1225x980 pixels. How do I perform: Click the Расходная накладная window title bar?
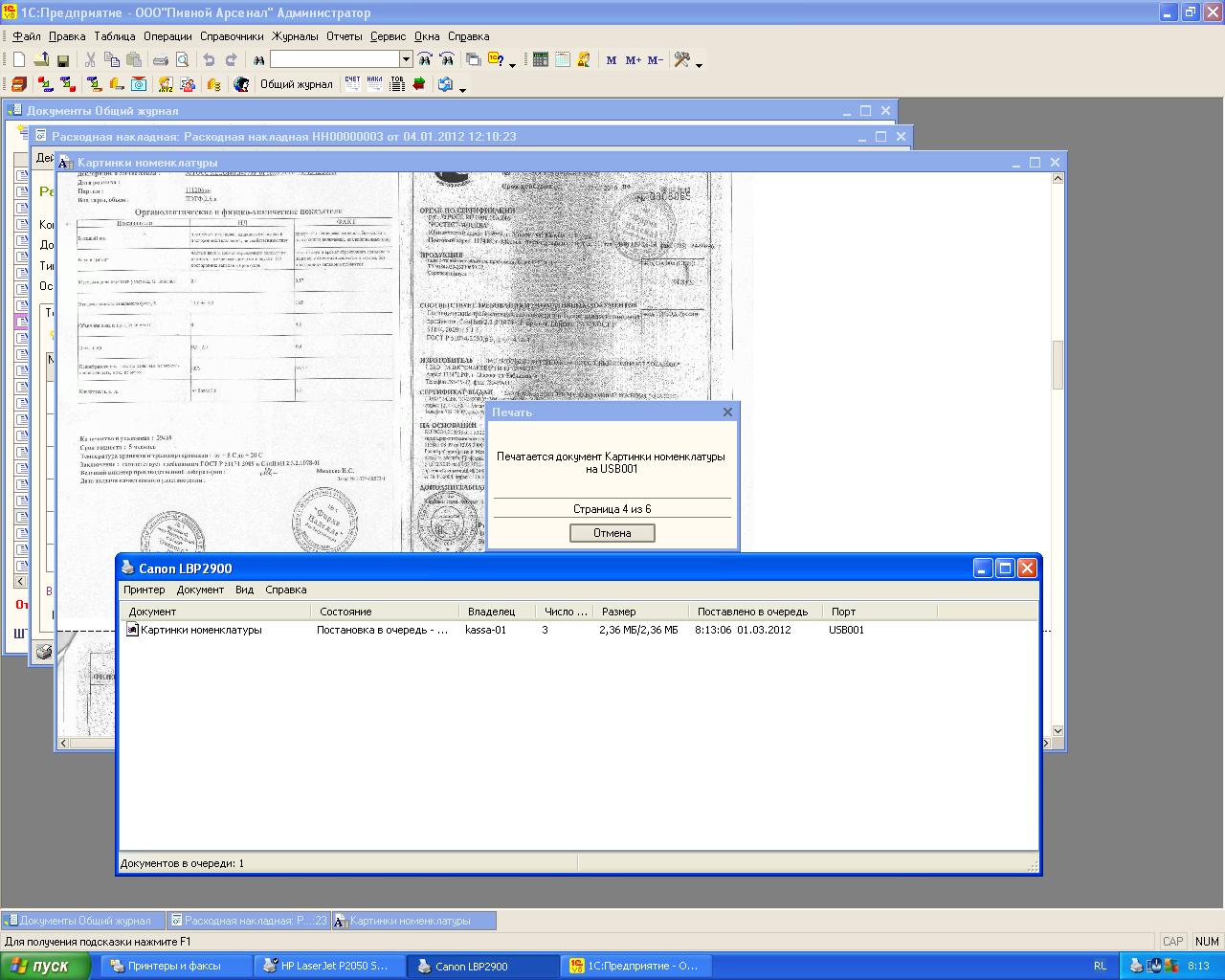[471, 137]
